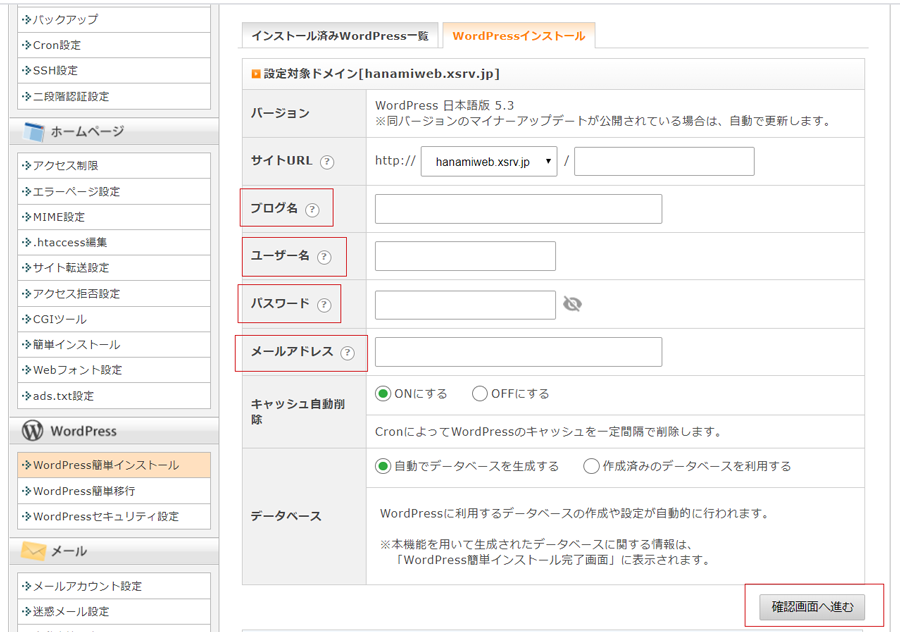Switch to WordPressインストール tab
Viewport: 900px width, 632px height.
(x=519, y=36)
